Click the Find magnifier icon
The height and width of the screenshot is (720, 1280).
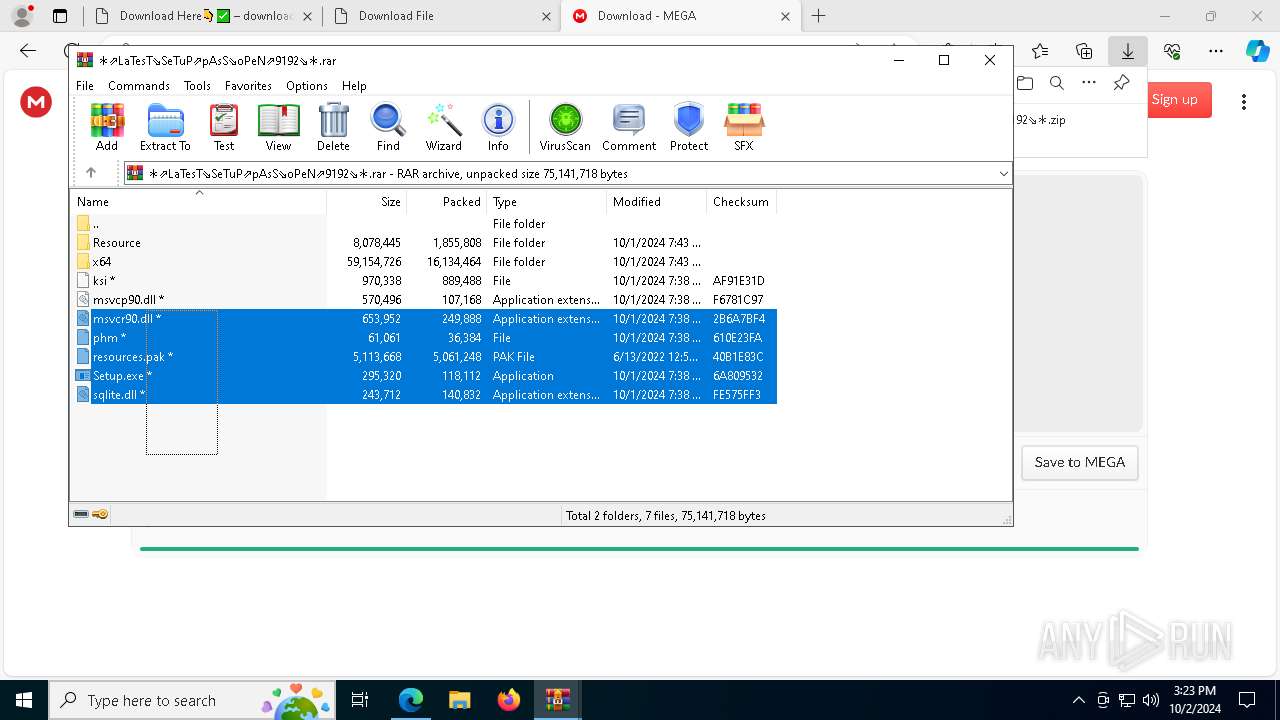click(x=388, y=127)
